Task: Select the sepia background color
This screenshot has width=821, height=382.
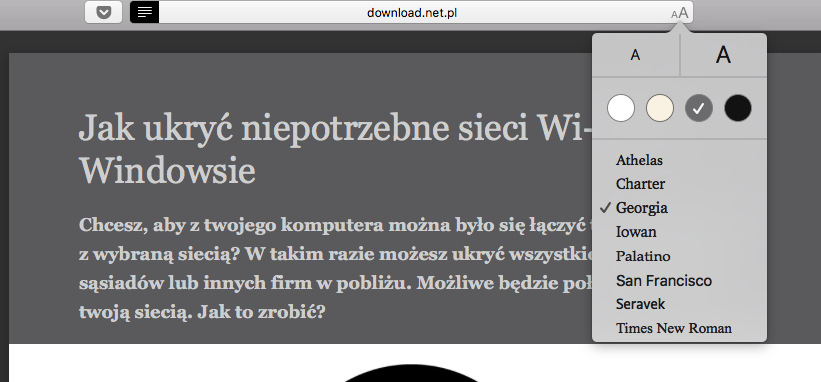Action: [x=660, y=108]
